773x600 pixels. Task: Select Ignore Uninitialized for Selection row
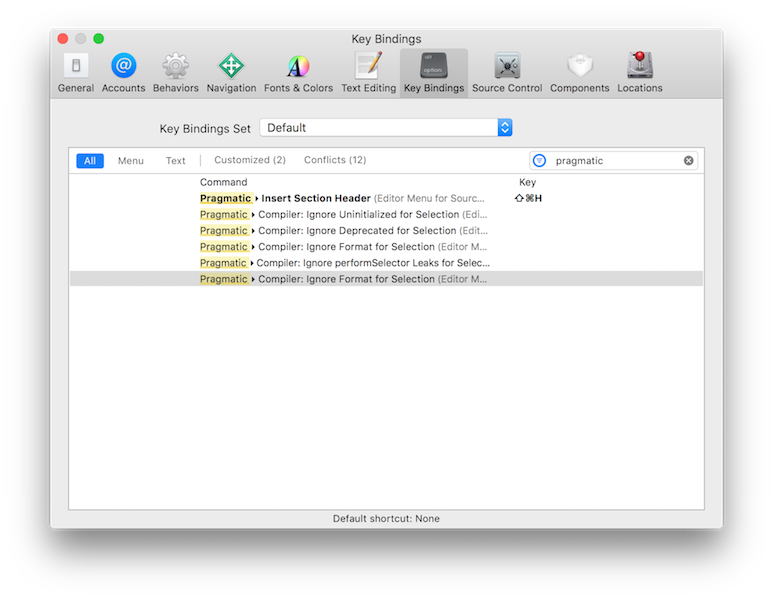point(386,214)
